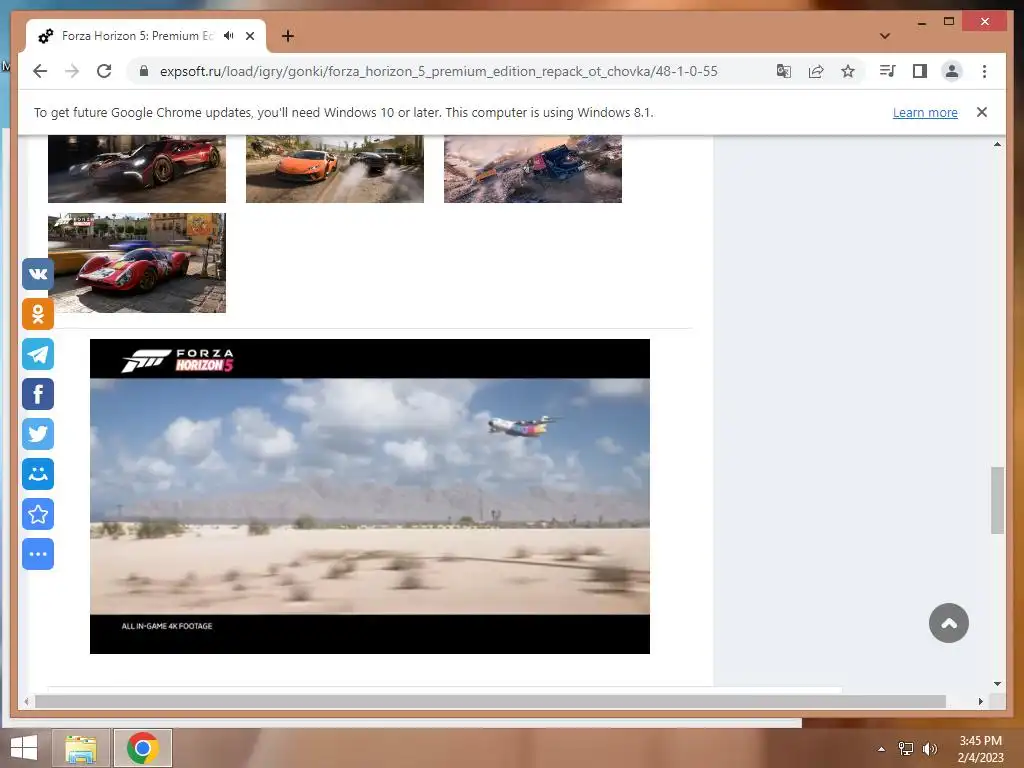Bookmark this tab with star icon
The image size is (1024, 768).
[848, 71]
